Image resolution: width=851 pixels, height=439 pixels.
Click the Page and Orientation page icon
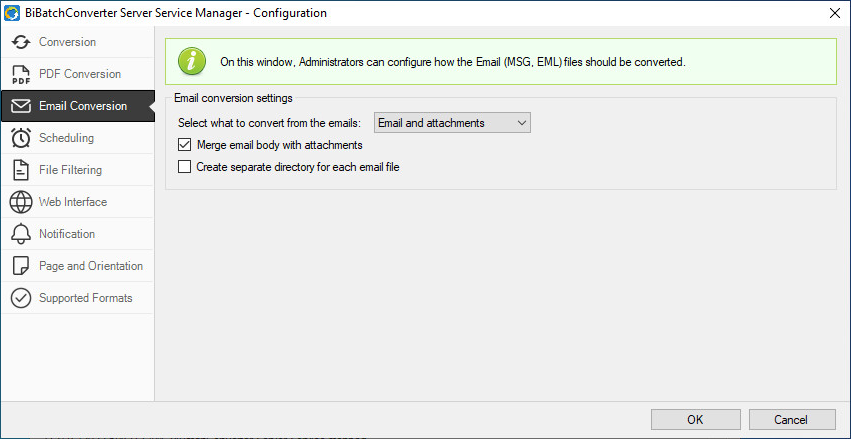coord(21,266)
